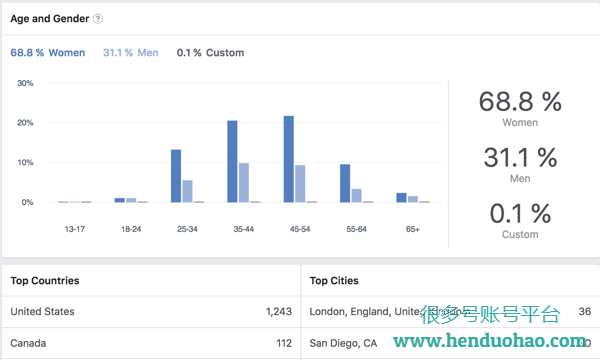Toggle the 68.8% Women legend filter
Image resolution: width=600 pixels, height=360 pixels.
(48, 53)
